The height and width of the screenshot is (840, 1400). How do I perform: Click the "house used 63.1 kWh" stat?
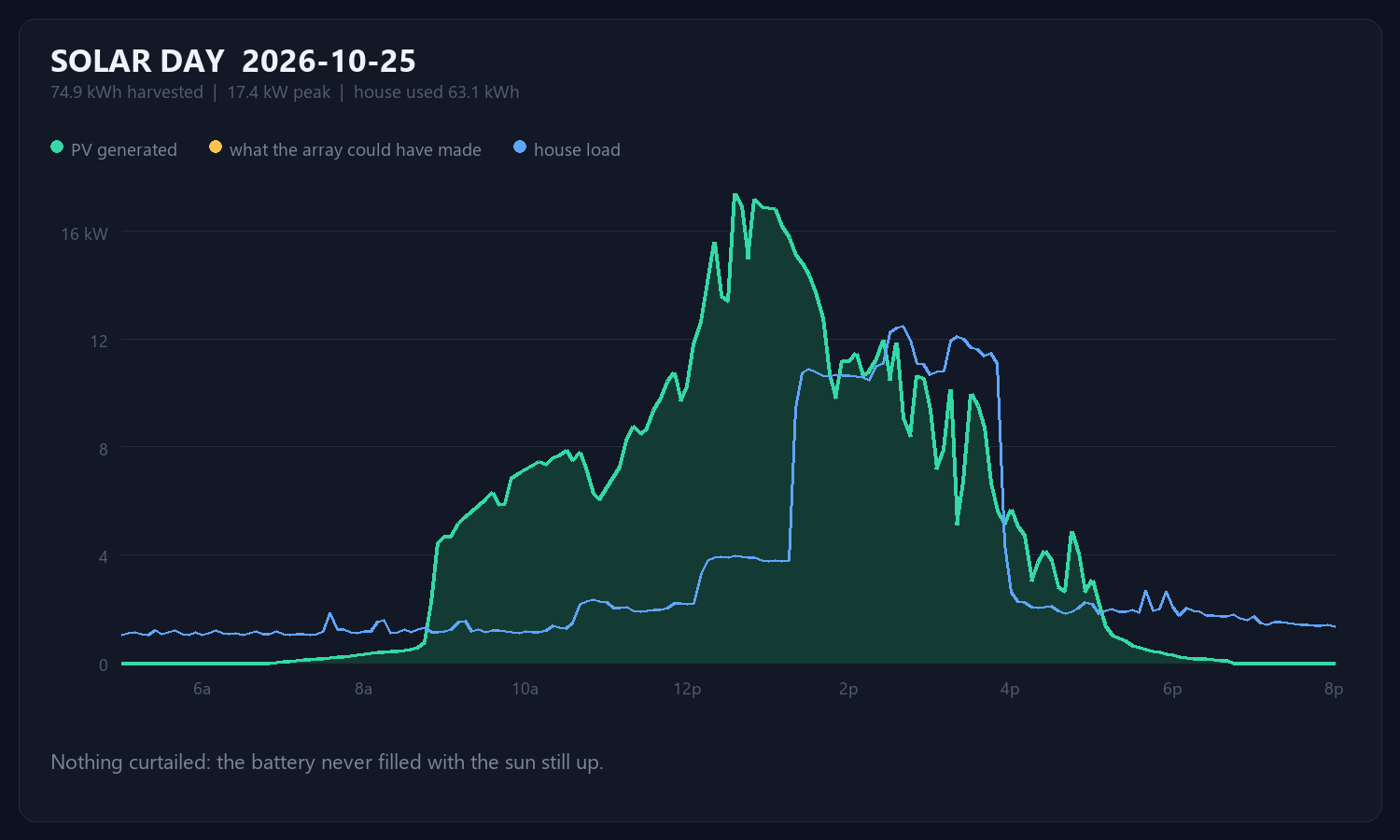(x=437, y=92)
